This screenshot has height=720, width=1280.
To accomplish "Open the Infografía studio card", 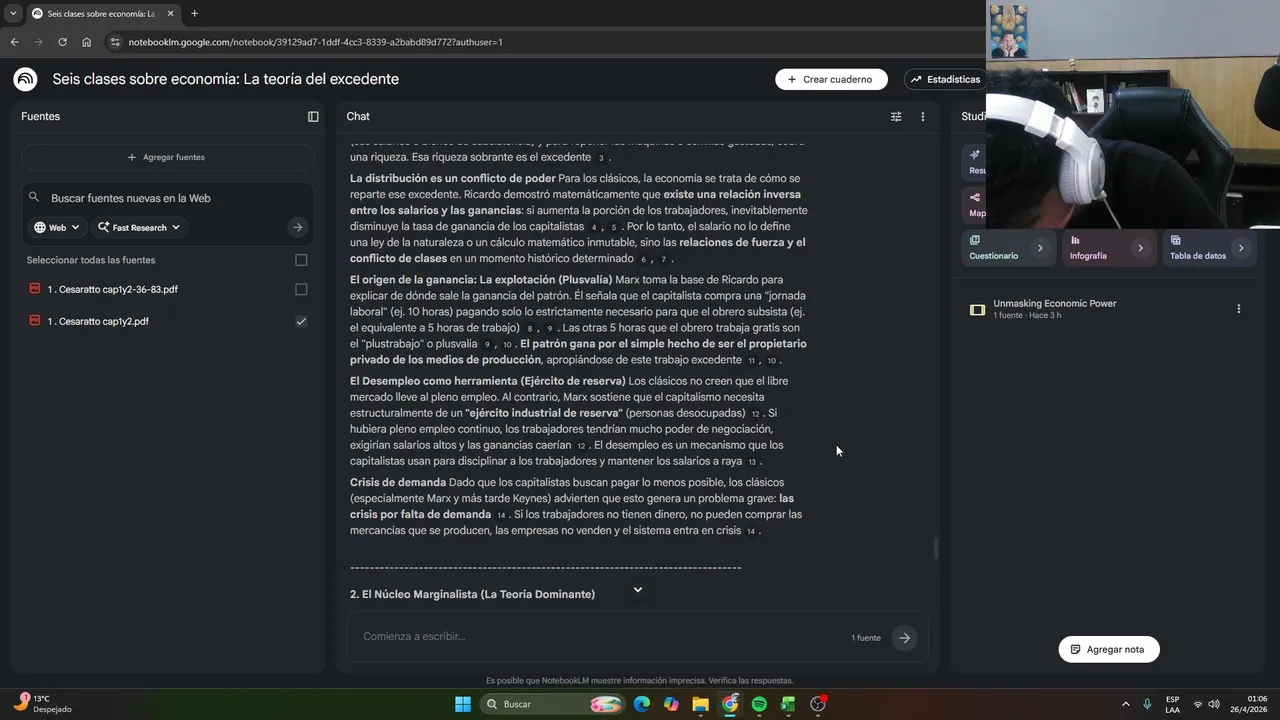I will pyautogui.click(x=1108, y=248).
